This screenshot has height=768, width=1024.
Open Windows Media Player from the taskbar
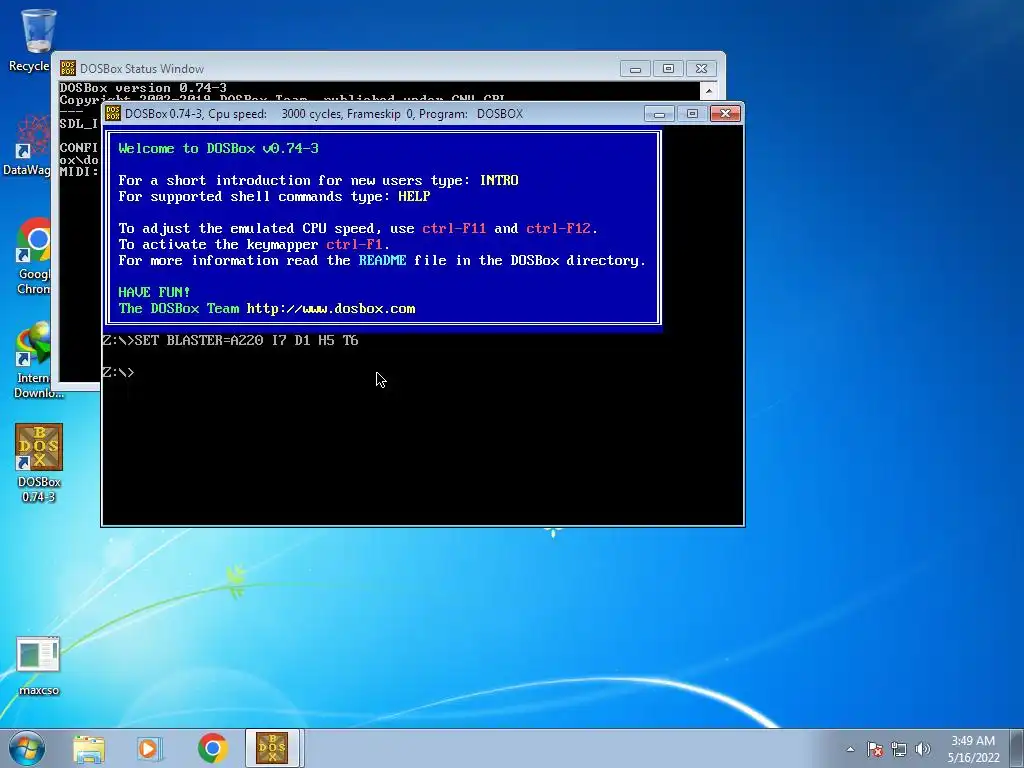point(150,749)
